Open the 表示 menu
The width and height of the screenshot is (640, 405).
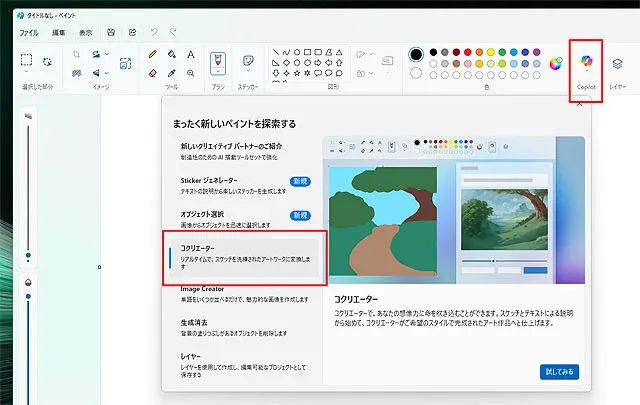point(85,32)
